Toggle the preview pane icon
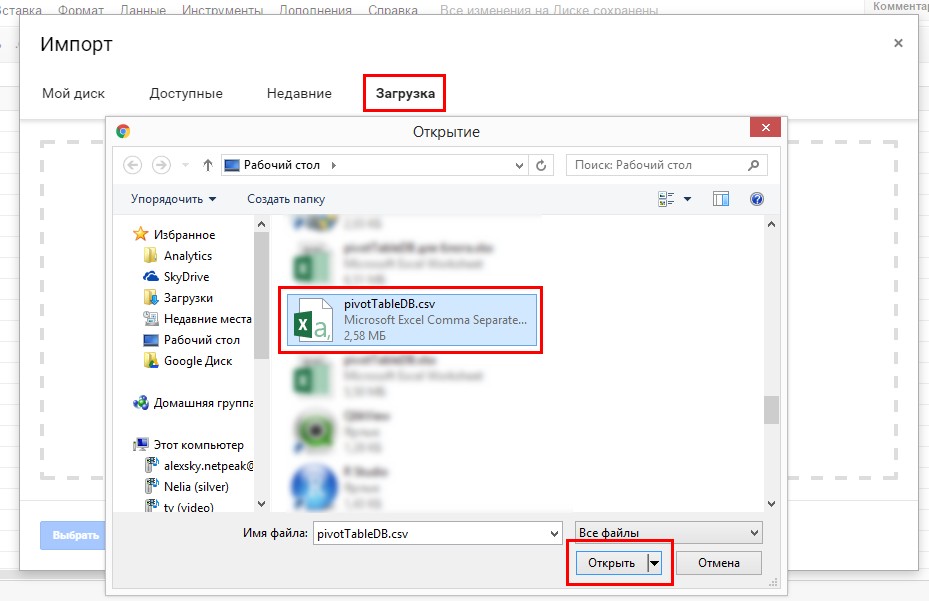Viewport: 929px width, 601px height. (721, 199)
